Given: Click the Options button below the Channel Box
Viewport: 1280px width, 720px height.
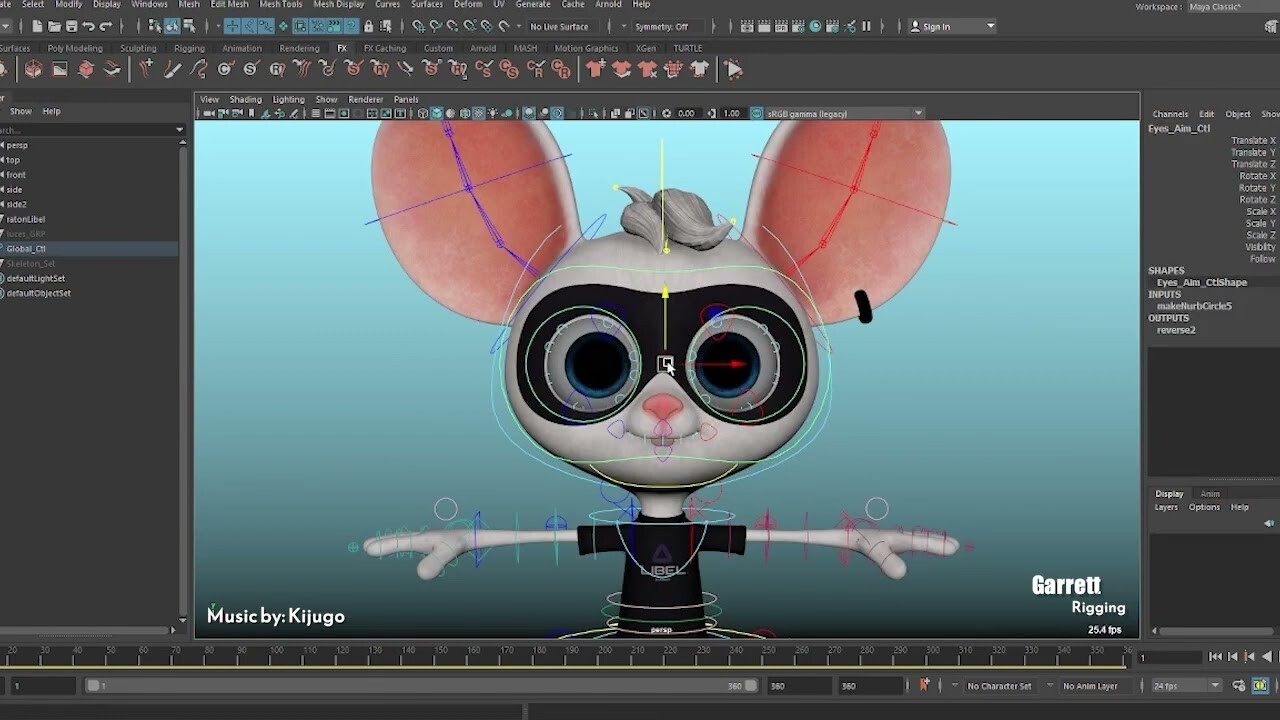Looking at the screenshot, I should click(x=1204, y=507).
